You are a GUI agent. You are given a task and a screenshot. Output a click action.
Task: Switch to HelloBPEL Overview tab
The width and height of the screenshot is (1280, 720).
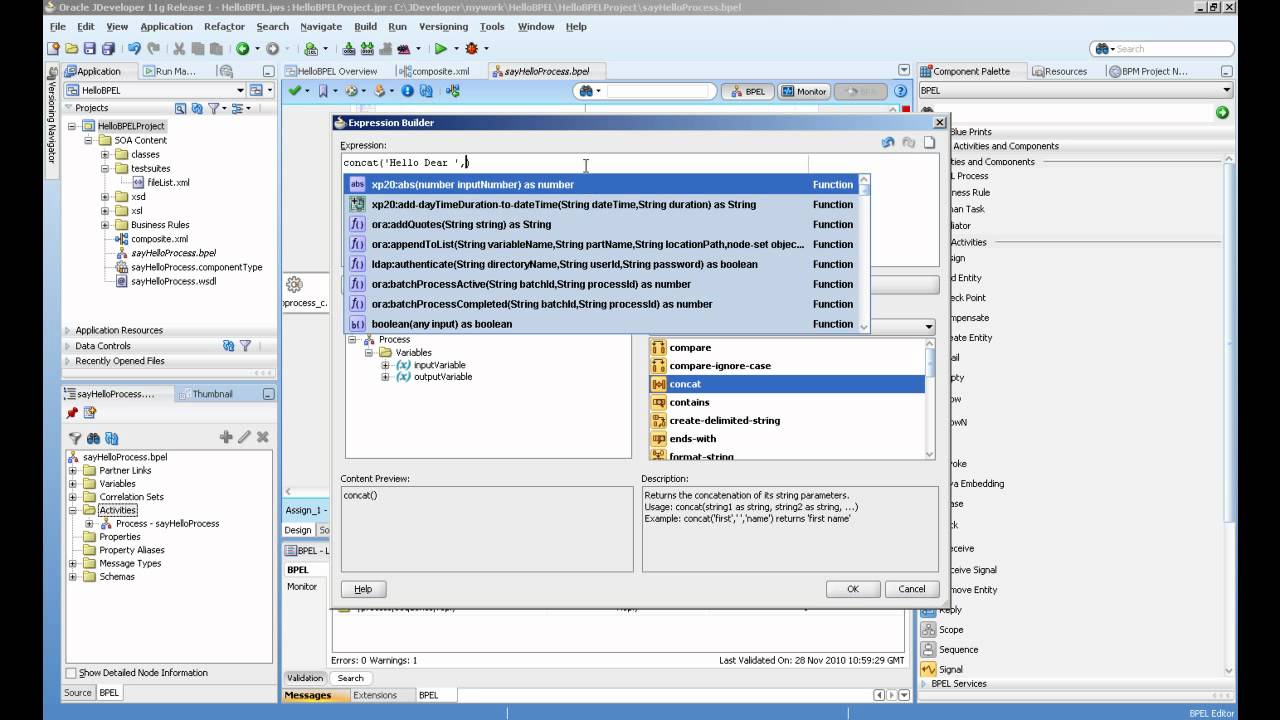(x=331, y=71)
